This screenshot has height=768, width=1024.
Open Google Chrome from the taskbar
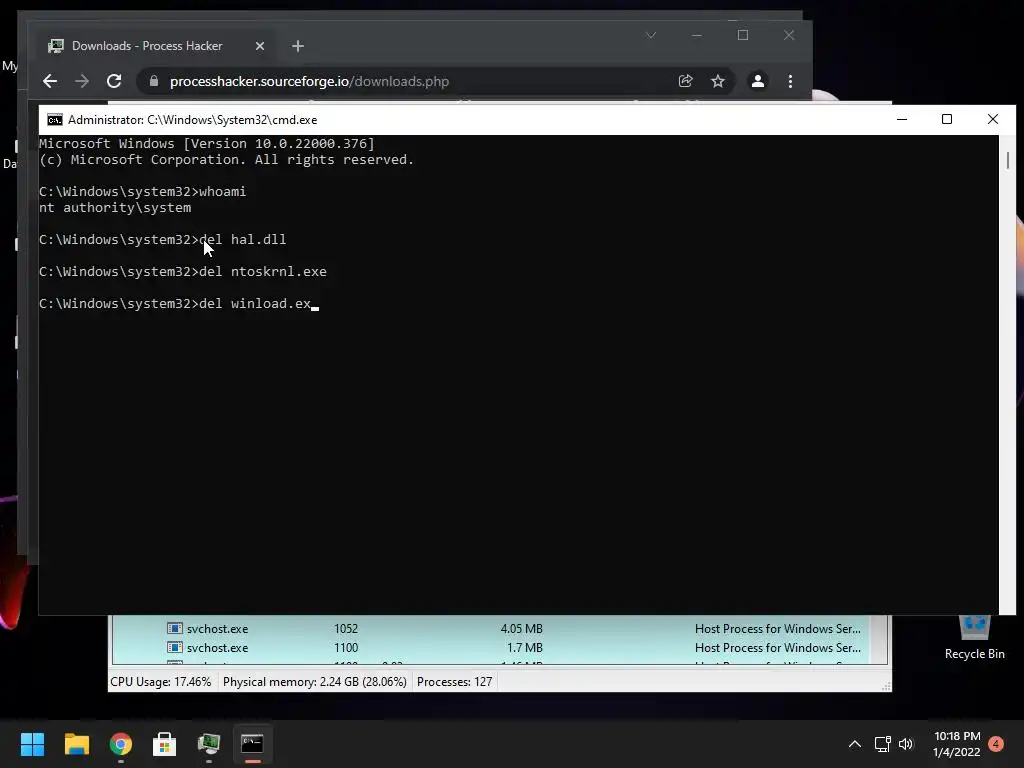[x=121, y=744]
